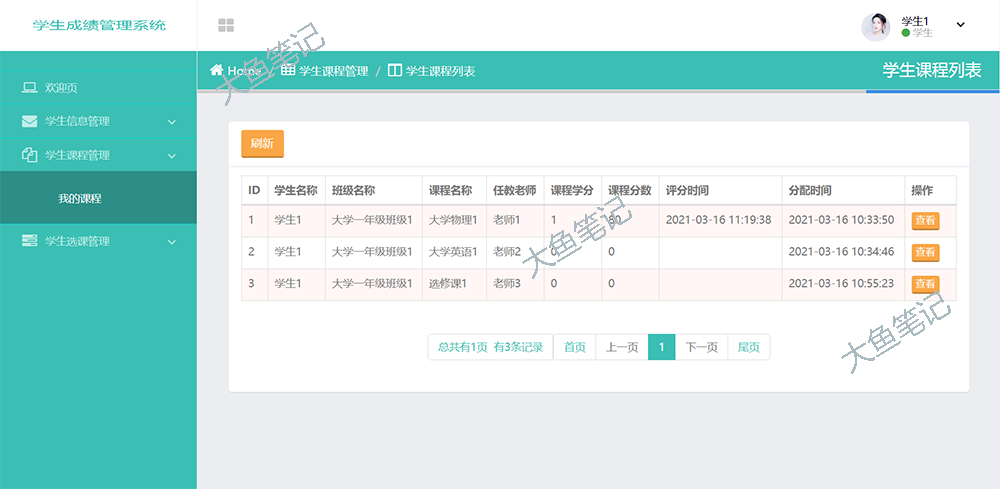Image resolution: width=1000 pixels, height=489 pixels.
Task: Click the 2021-03-16 10:34:46 assignment time
Action: pyautogui.click(x=841, y=252)
